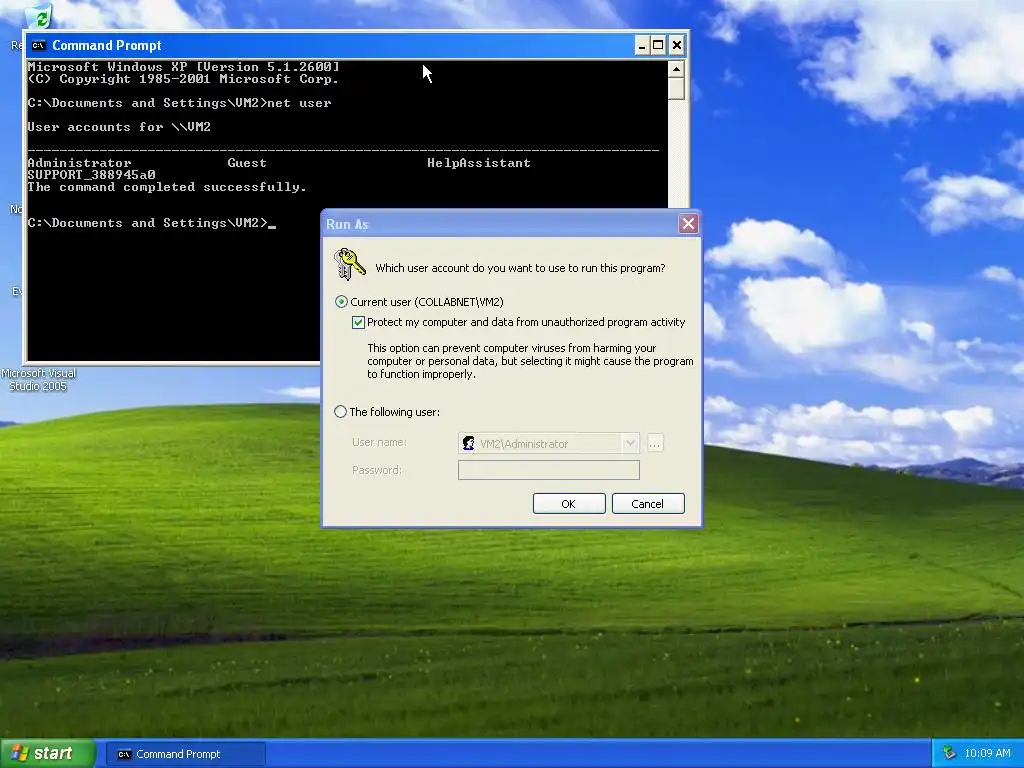1024x768 pixels.
Task: Click the Microsoft Windows XP version line
Action: (x=184, y=67)
